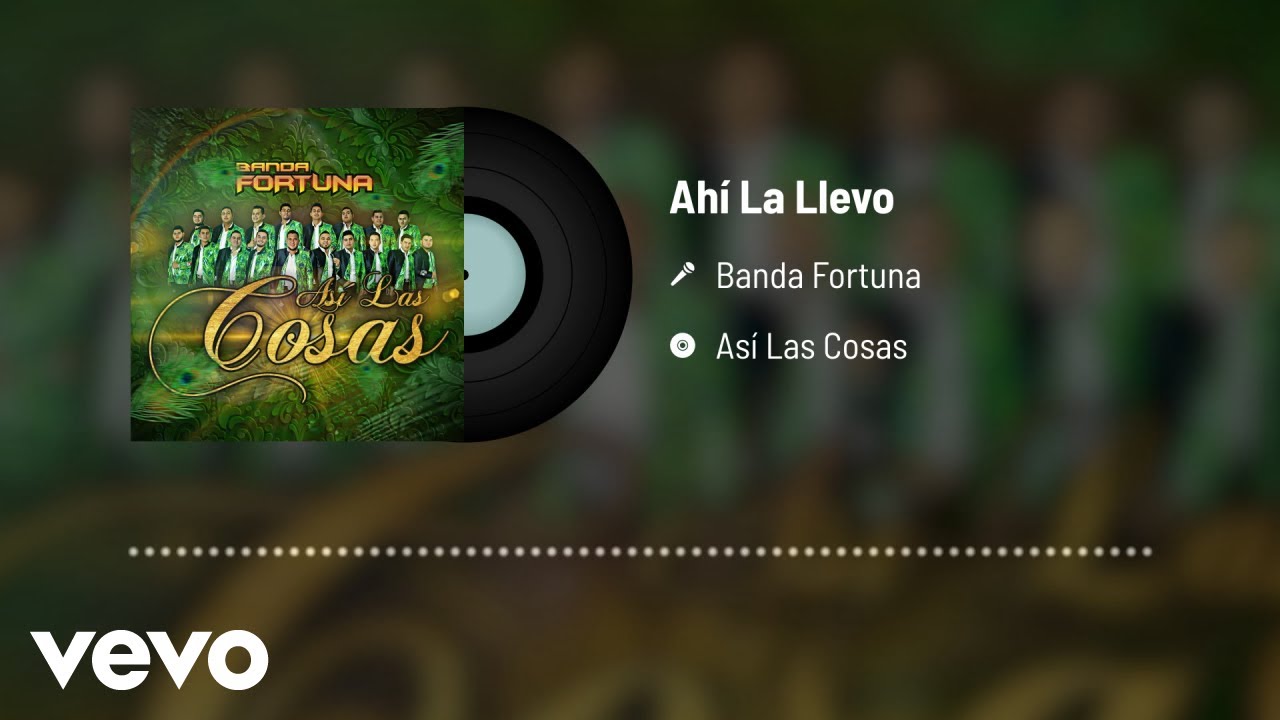This screenshot has width=1280, height=720.
Task: Open the artist name Banda Fortuna text
Action: pos(818,275)
